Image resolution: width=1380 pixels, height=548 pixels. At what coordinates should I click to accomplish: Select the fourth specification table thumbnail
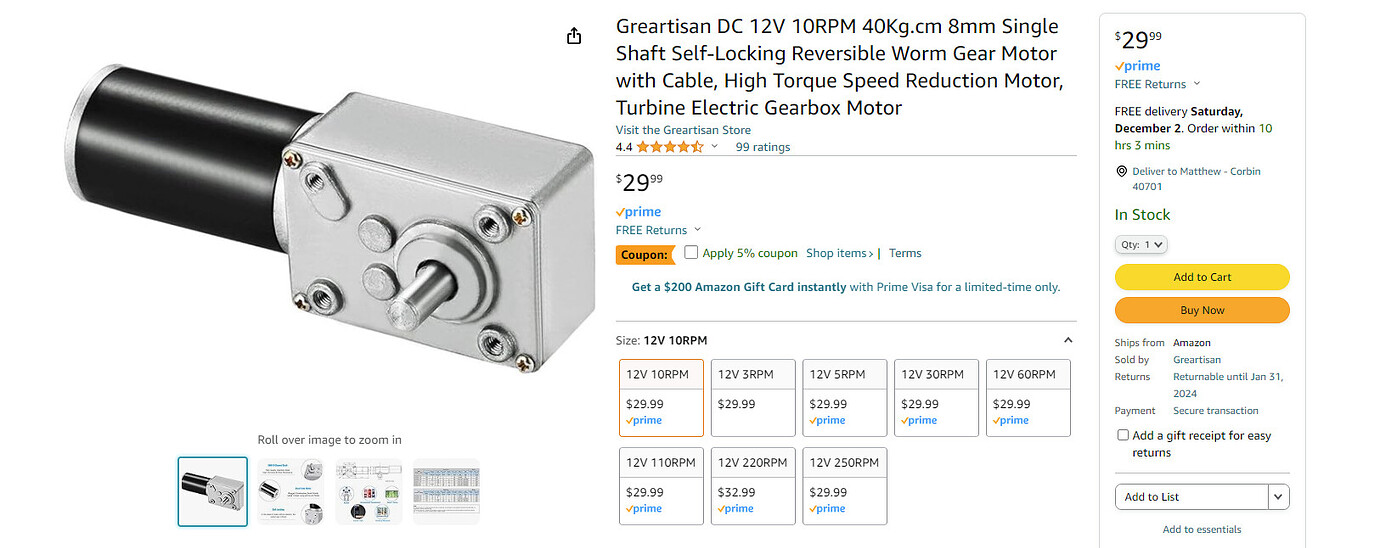click(x=446, y=491)
